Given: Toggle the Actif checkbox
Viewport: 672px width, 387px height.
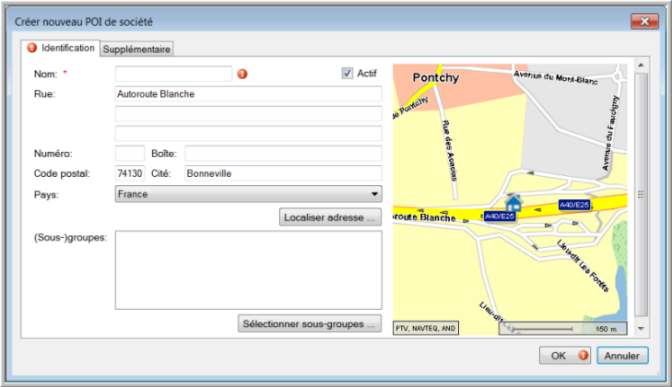Looking at the screenshot, I should click(x=347, y=73).
